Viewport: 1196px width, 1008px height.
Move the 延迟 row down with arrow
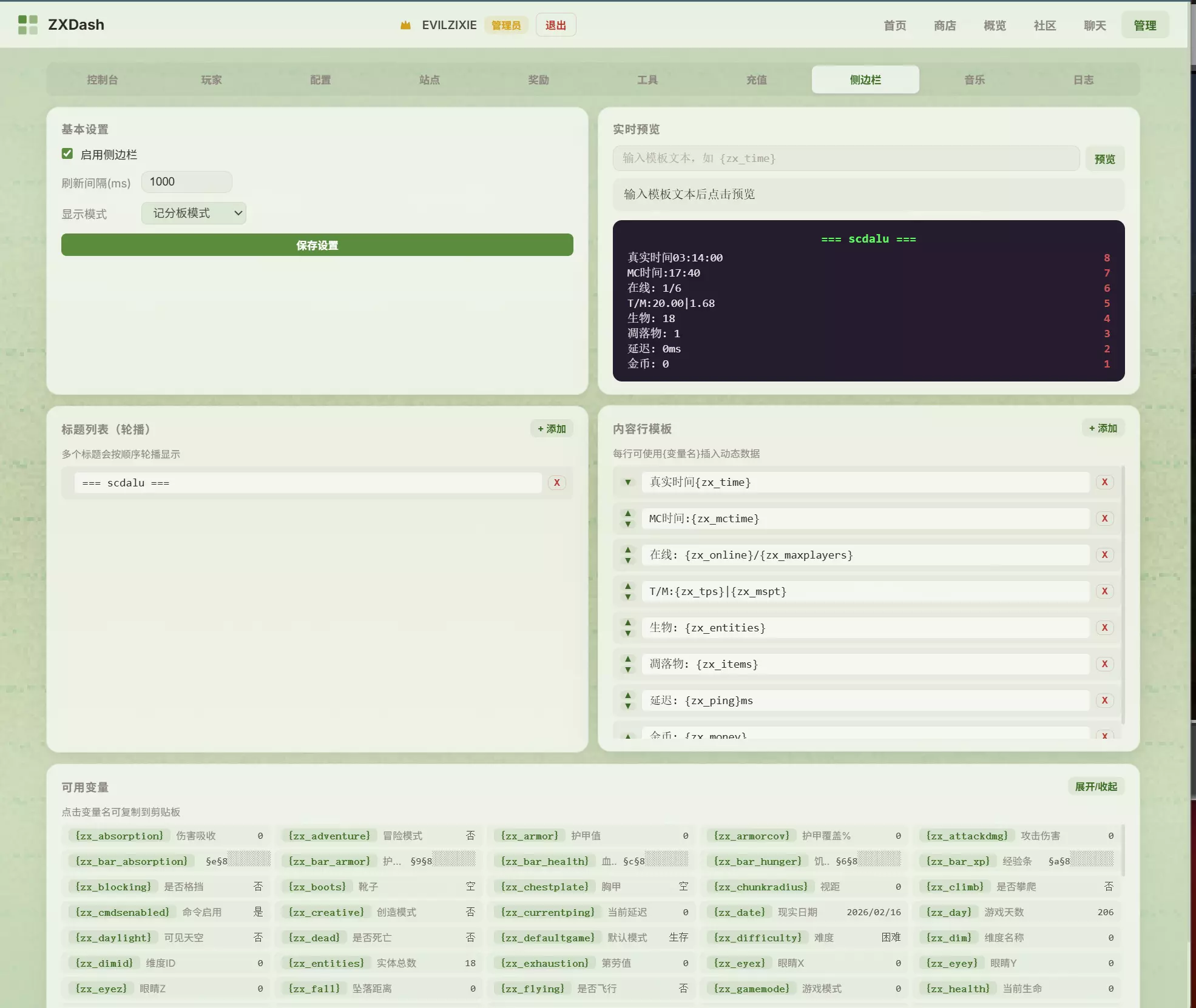tap(628, 706)
